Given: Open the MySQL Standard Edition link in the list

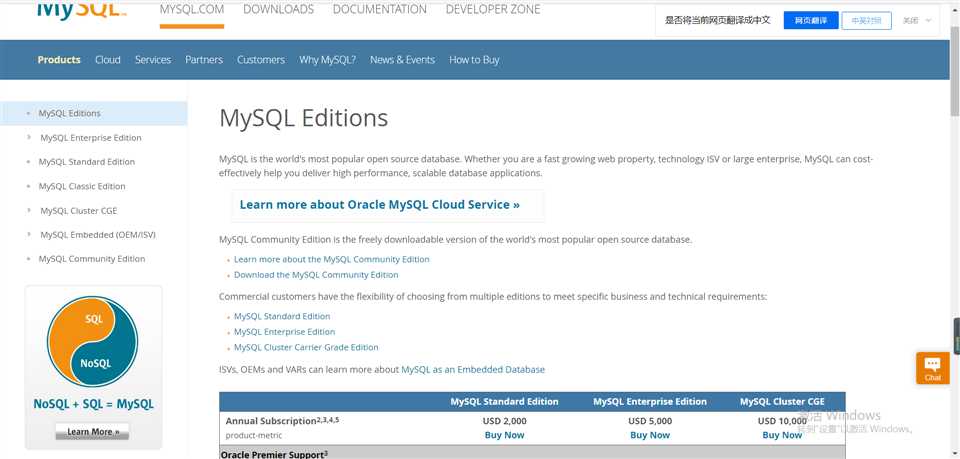Looking at the screenshot, I should (282, 316).
